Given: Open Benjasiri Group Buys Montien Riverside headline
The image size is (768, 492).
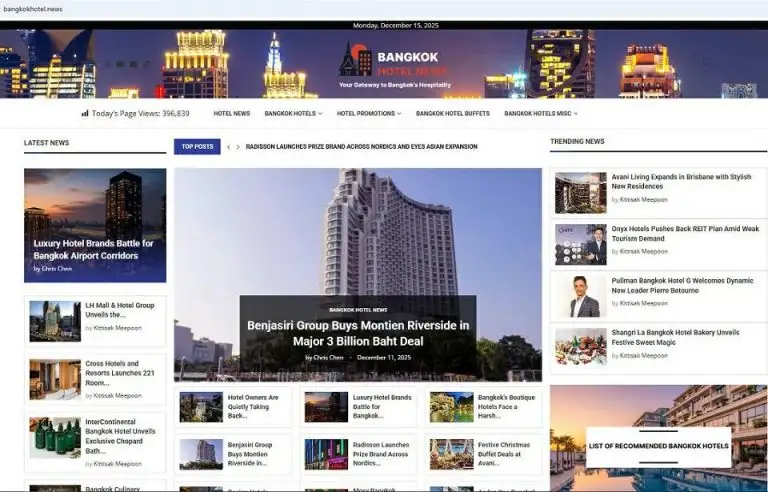Looking at the screenshot, I should 358,333.
